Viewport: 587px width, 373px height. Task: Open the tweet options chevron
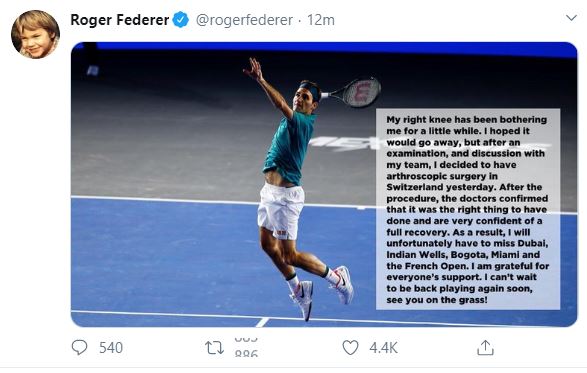(571, 18)
